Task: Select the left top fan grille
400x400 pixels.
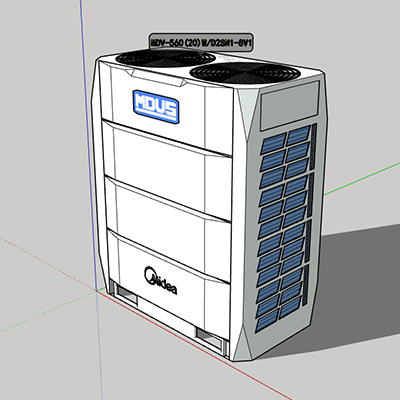Action: (165, 57)
